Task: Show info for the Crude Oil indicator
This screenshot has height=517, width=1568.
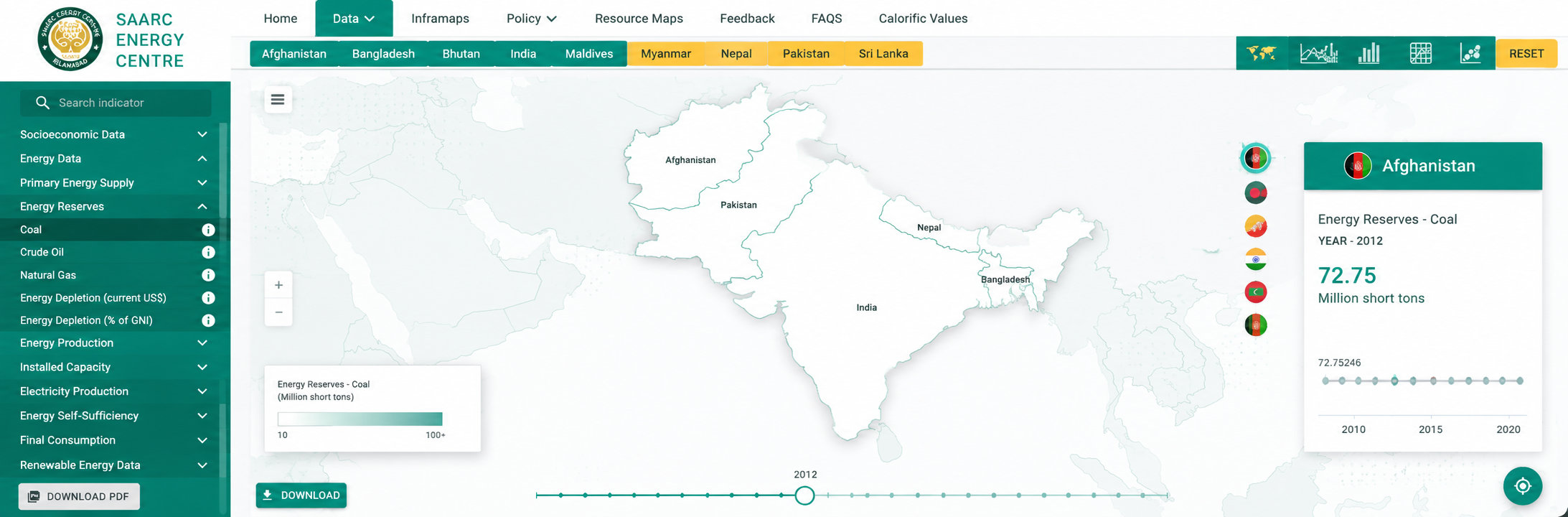Action: [208, 252]
